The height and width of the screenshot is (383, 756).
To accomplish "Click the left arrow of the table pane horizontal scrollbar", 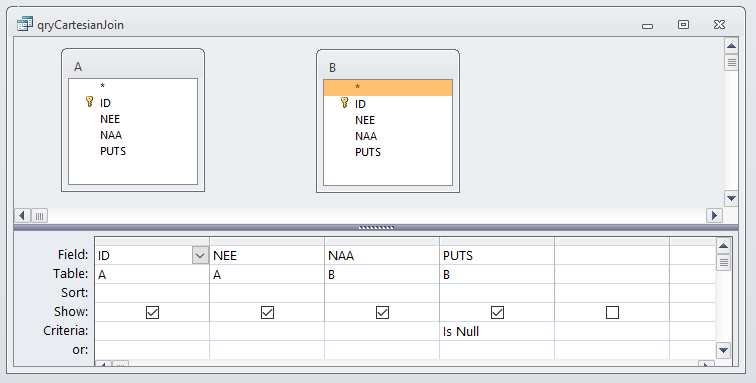I will coord(22,215).
